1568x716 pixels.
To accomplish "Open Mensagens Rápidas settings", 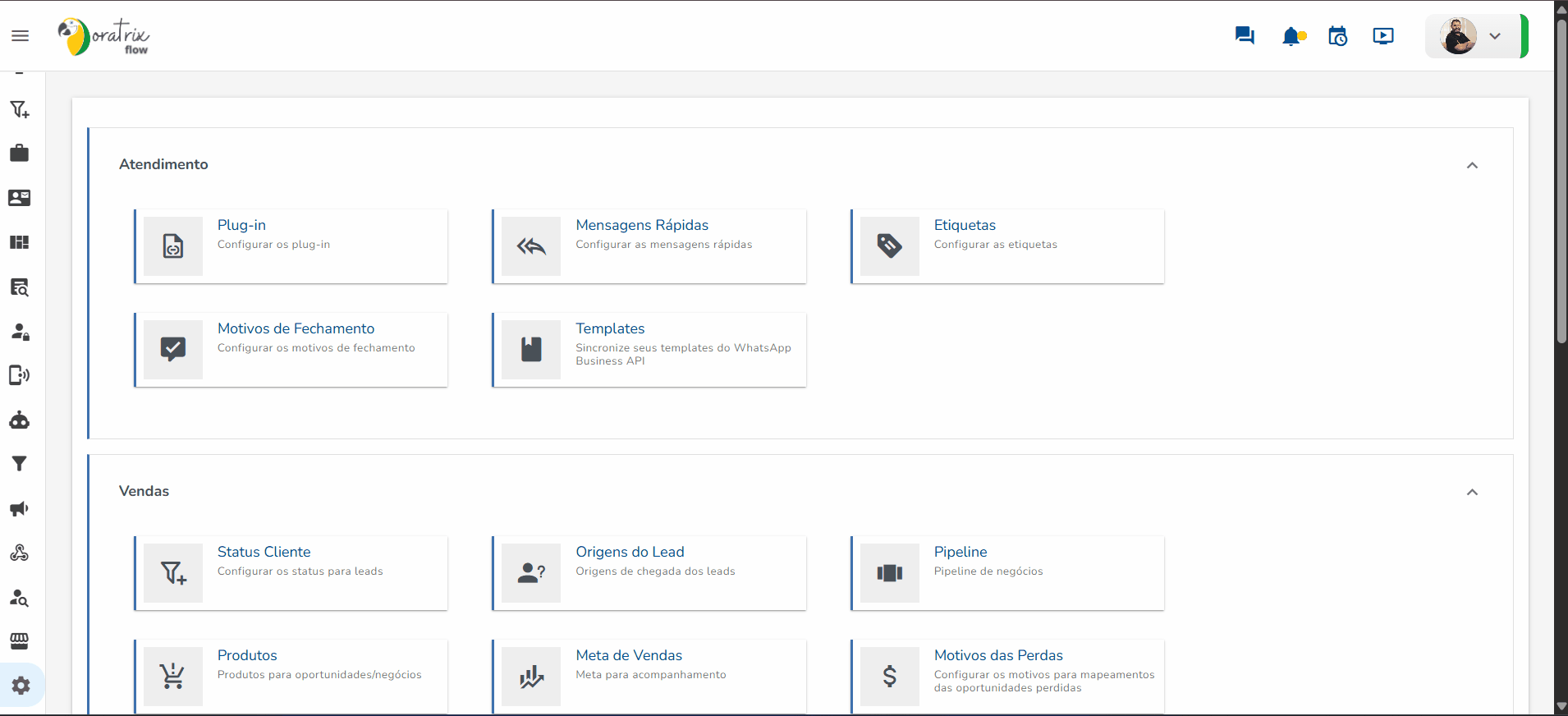I will [x=649, y=246].
